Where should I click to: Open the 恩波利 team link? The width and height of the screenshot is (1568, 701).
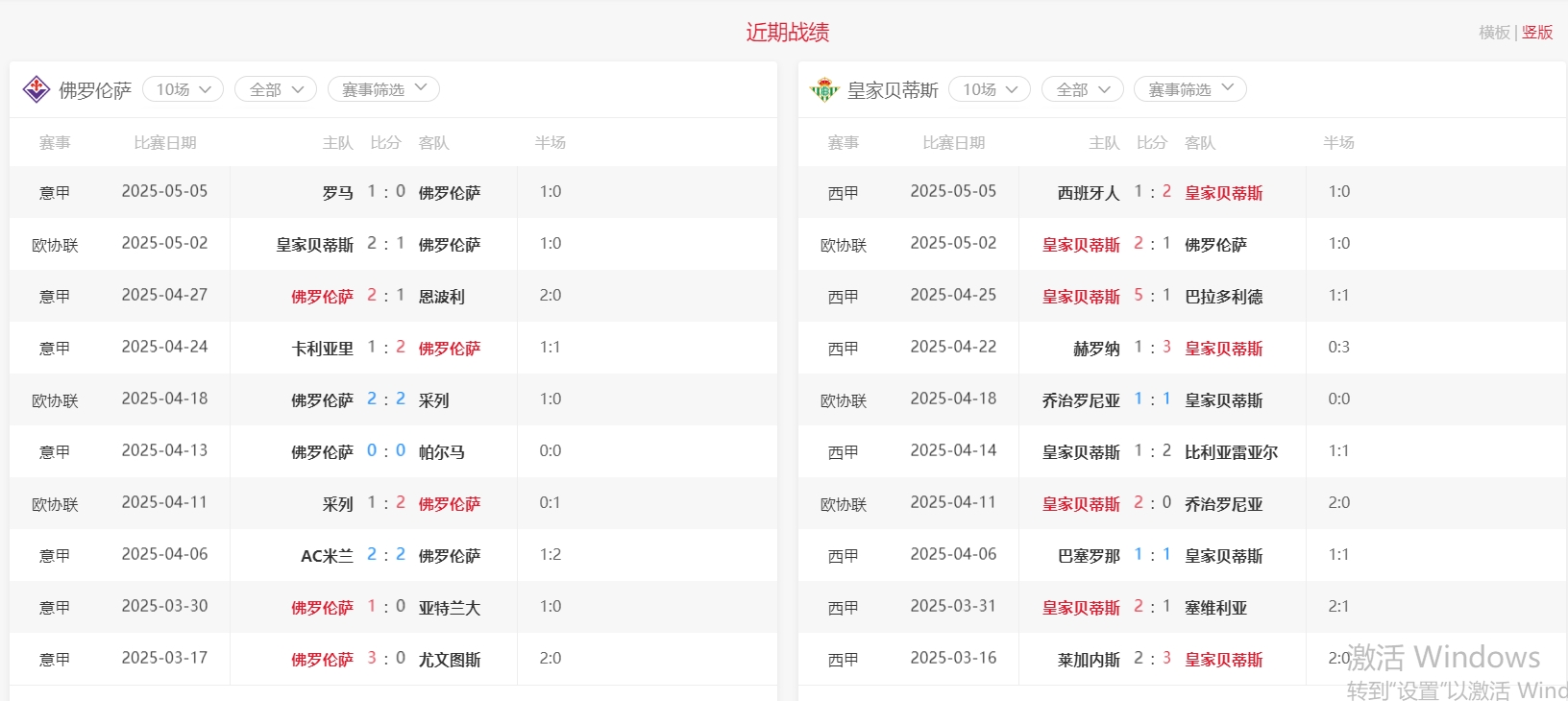441,297
